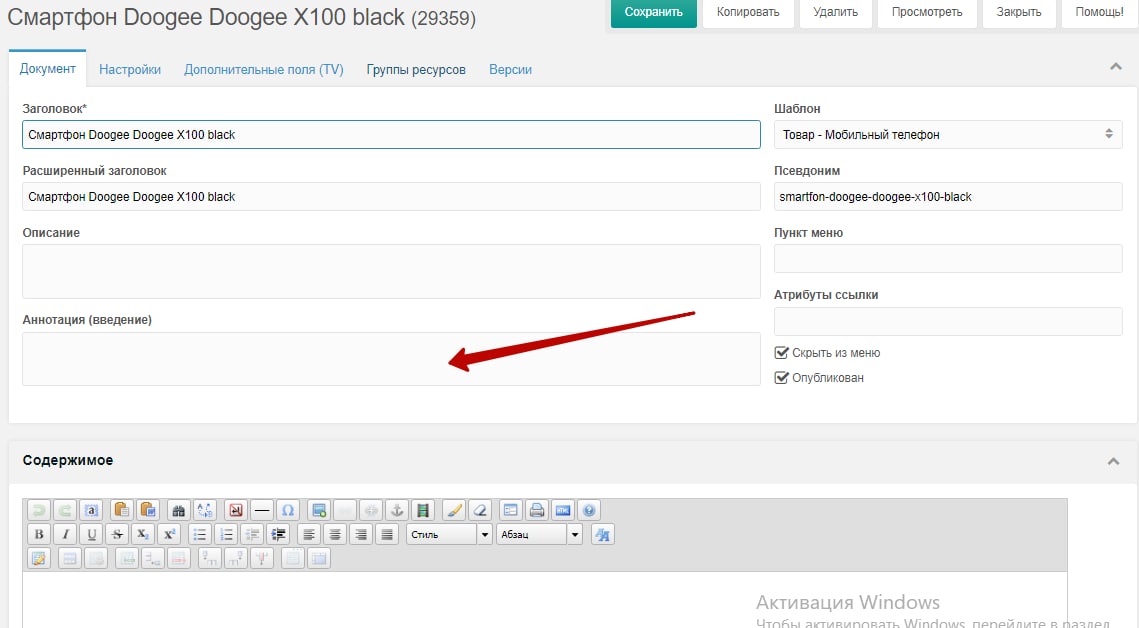Click the 'Помощь!' button
1139x628 pixels.
pyautogui.click(x=1100, y=12)
